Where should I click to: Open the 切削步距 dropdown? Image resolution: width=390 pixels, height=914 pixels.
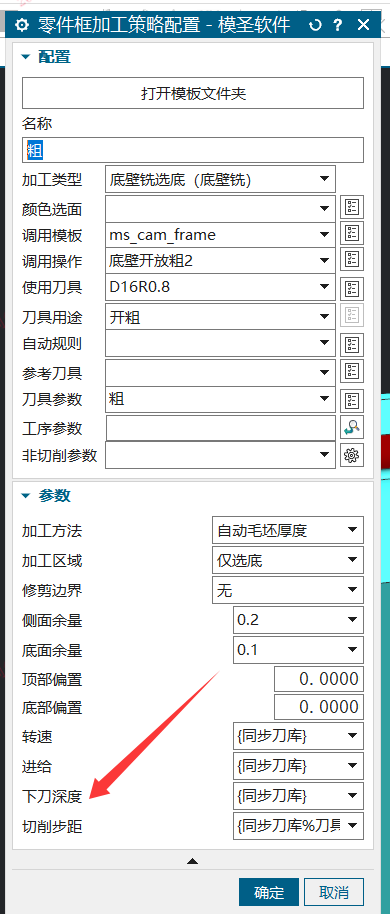click(298, 825)
